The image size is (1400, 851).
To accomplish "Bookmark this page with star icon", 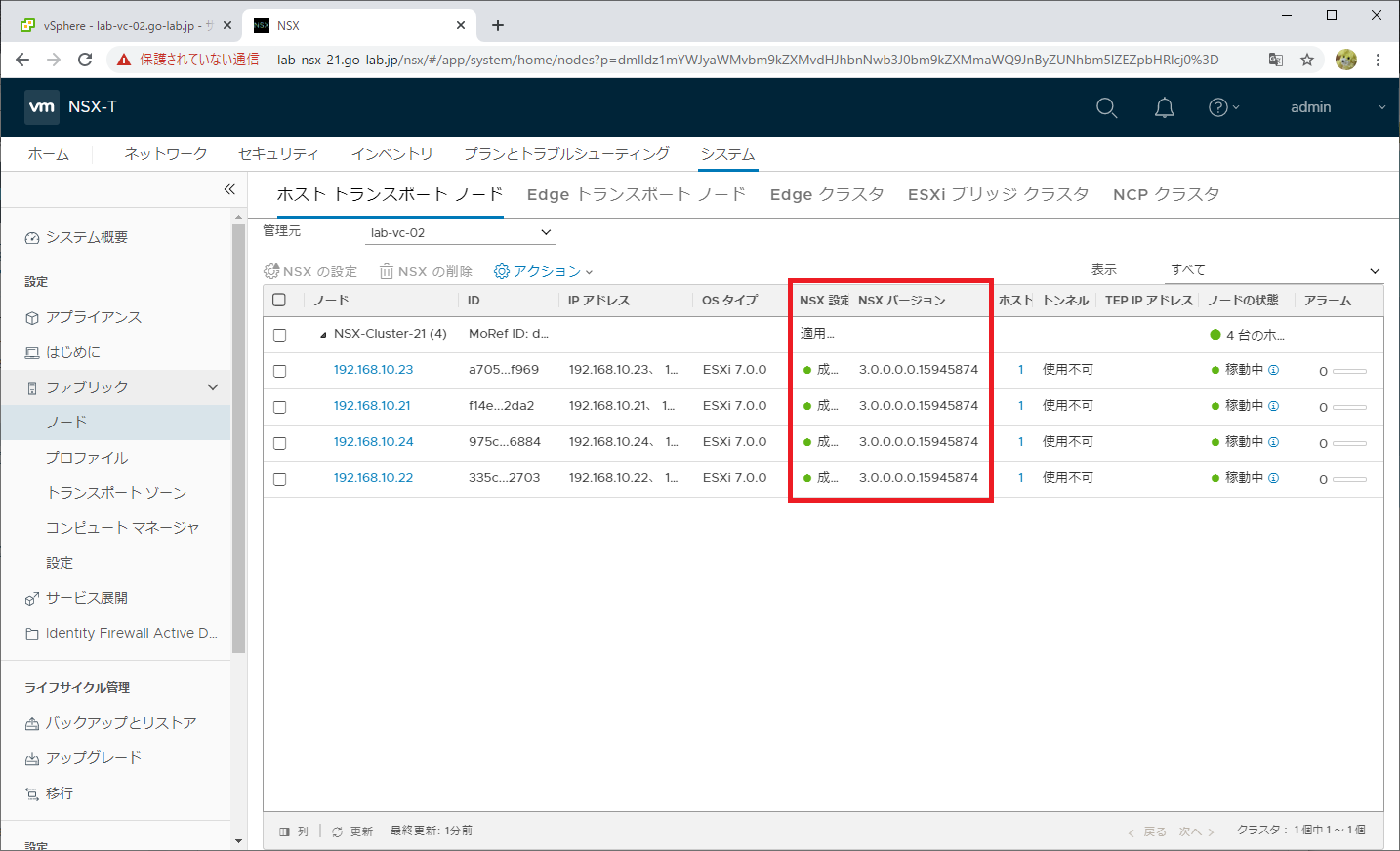I will click(x=1307, y=60).
